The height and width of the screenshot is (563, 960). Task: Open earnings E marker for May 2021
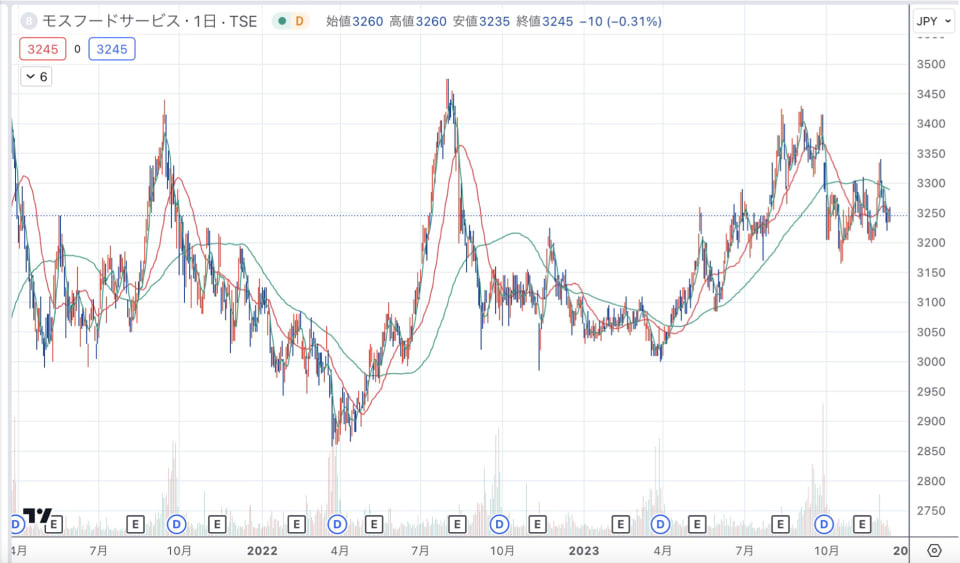point(54,524)
